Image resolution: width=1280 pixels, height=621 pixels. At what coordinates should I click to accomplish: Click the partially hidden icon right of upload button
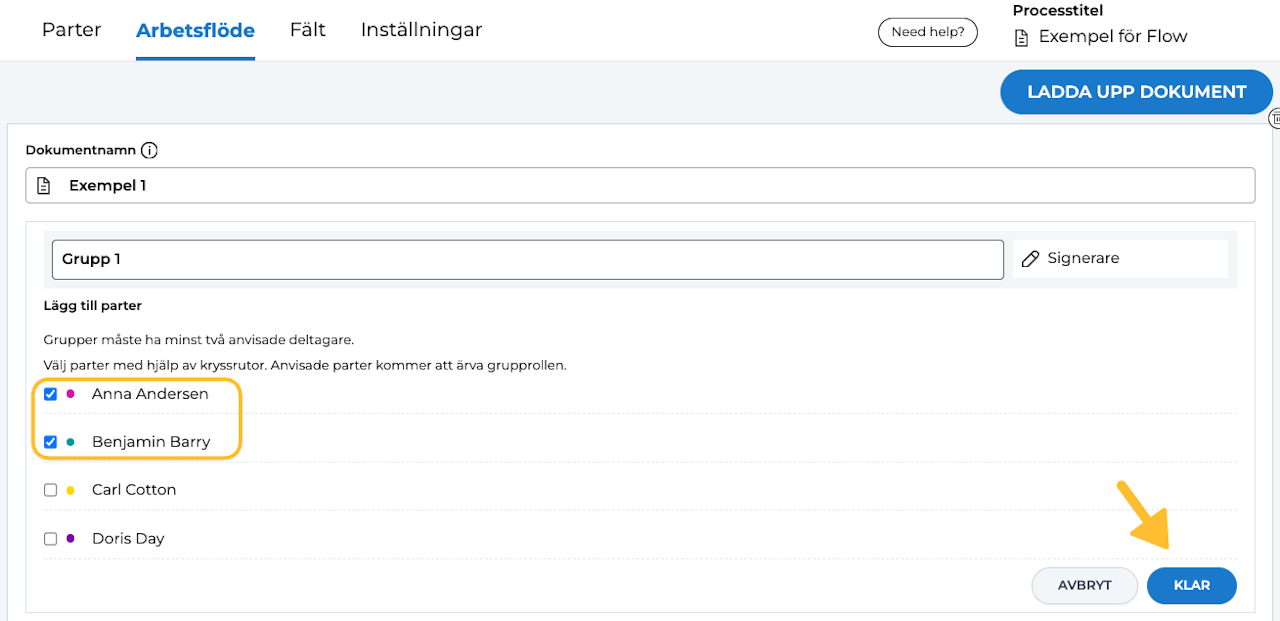(x=1275, y=119)
